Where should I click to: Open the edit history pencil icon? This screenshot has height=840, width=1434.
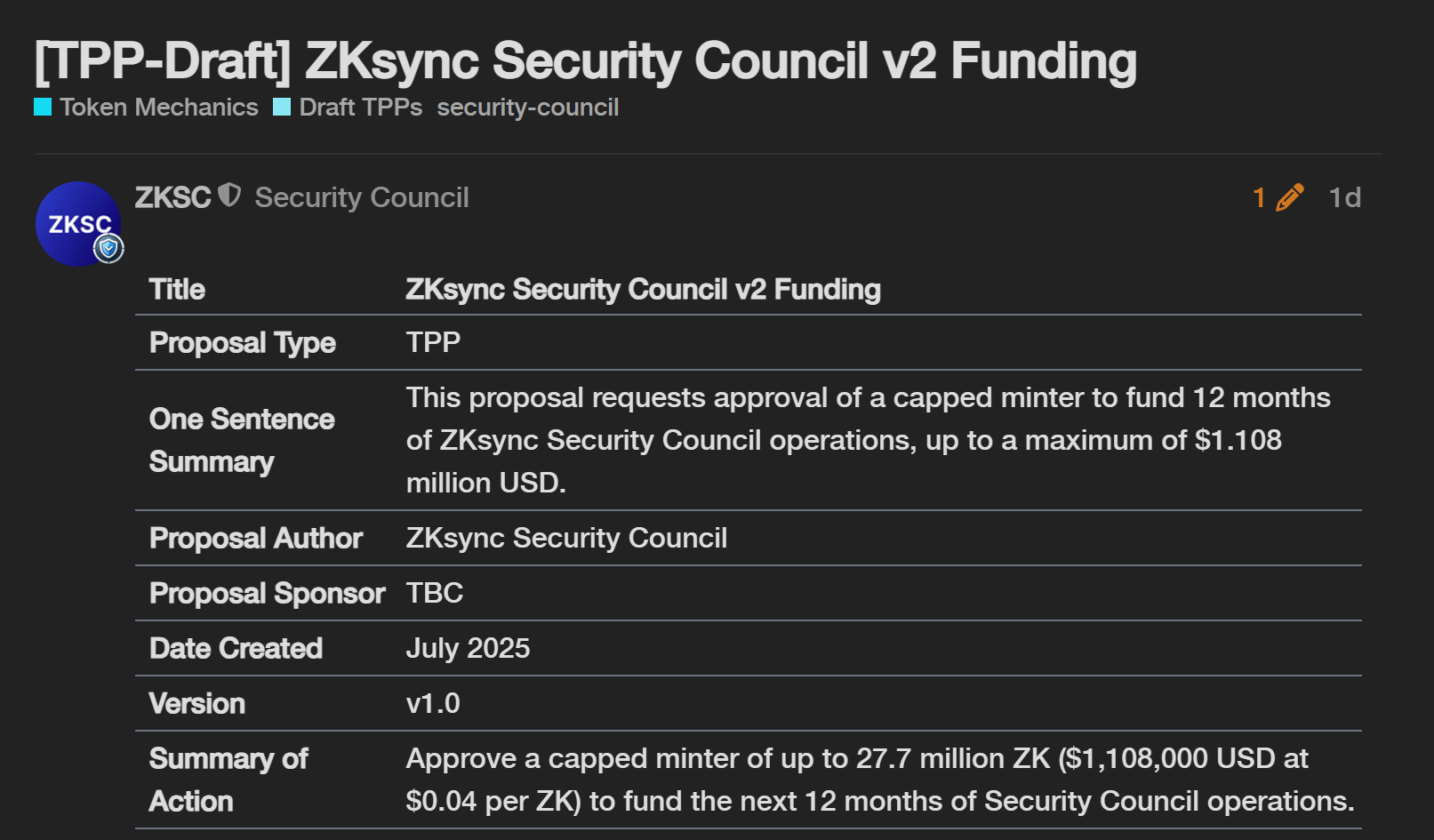pyautogui.click(x=1289, y=197)
